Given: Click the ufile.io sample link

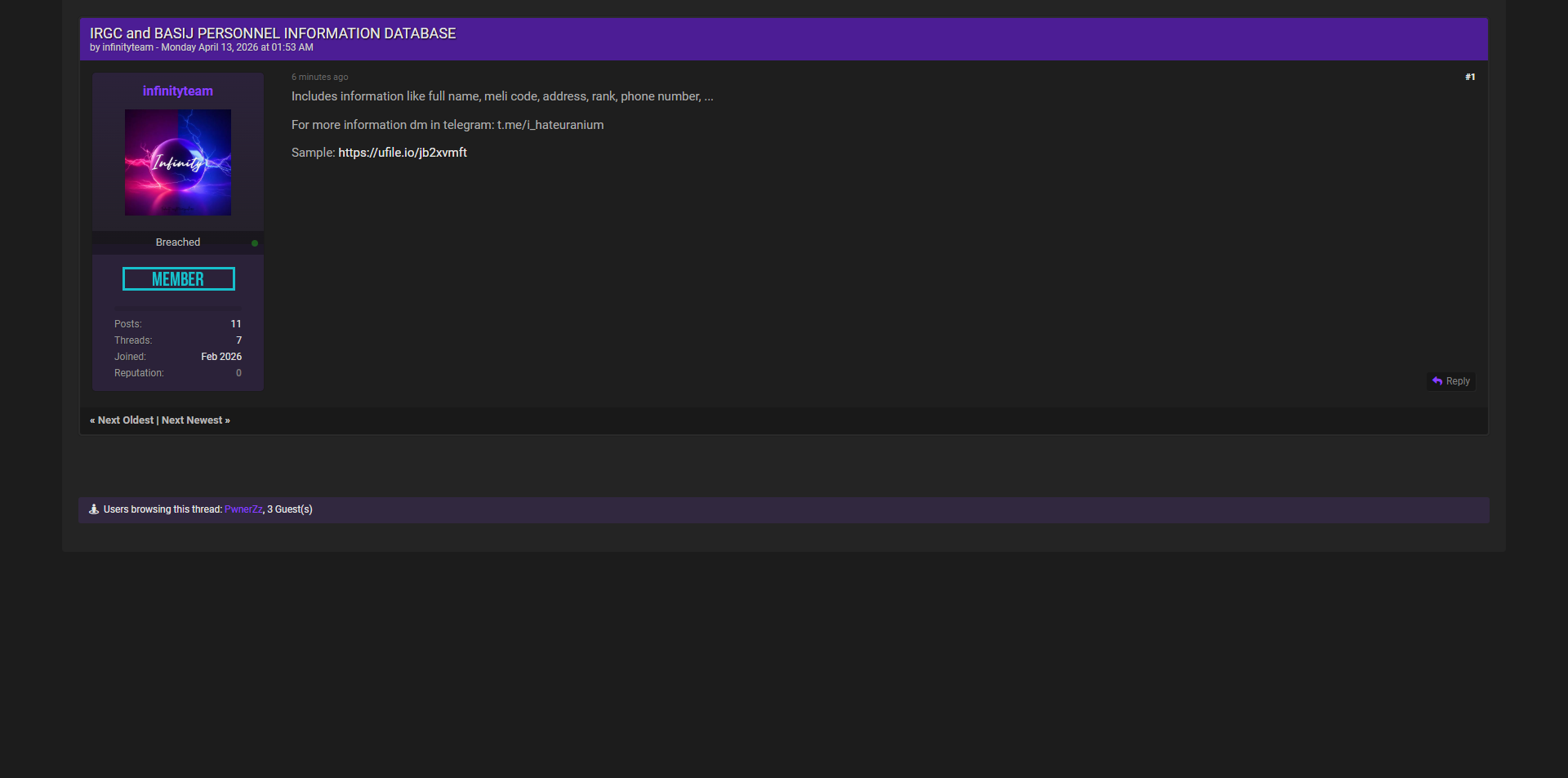Looking at the screenshot, I should coord(403,153).
